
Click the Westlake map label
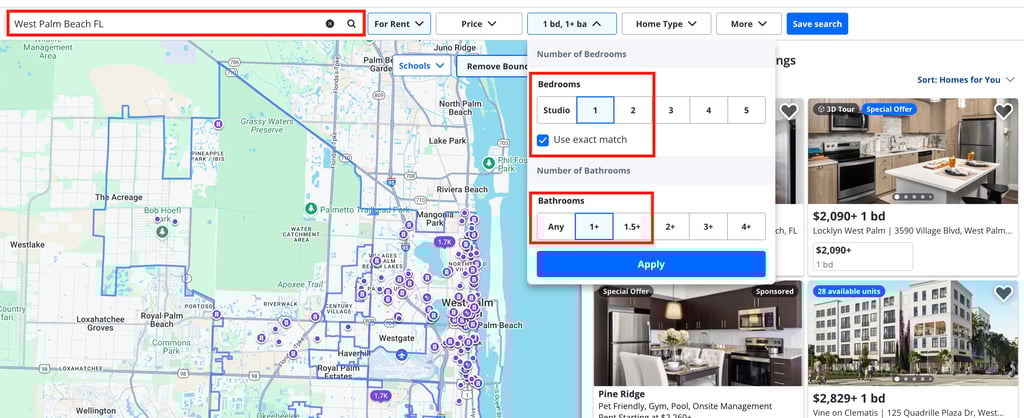click(x=25, y=244)
